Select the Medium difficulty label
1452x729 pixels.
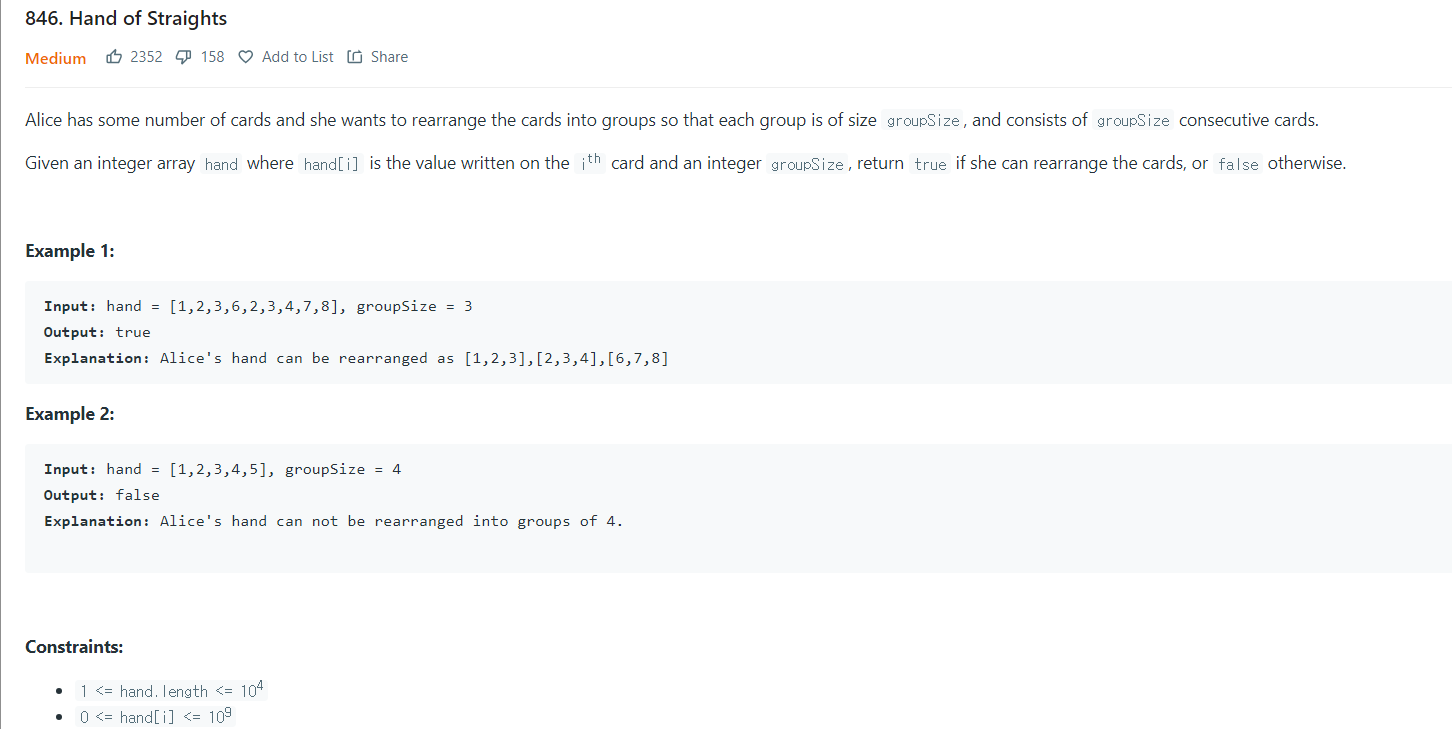coord(55,58)
